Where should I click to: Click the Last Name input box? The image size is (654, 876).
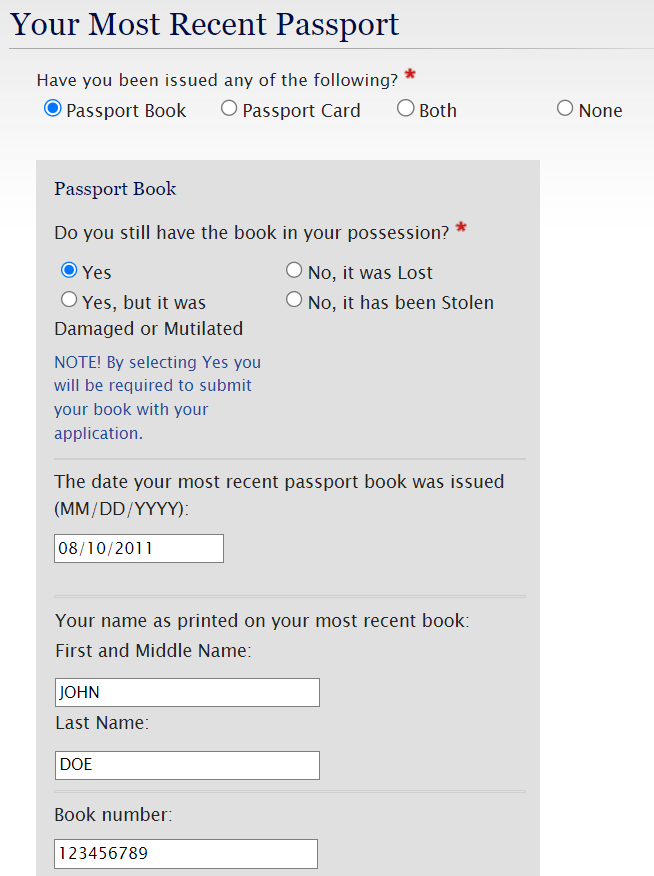coord(187,765)
